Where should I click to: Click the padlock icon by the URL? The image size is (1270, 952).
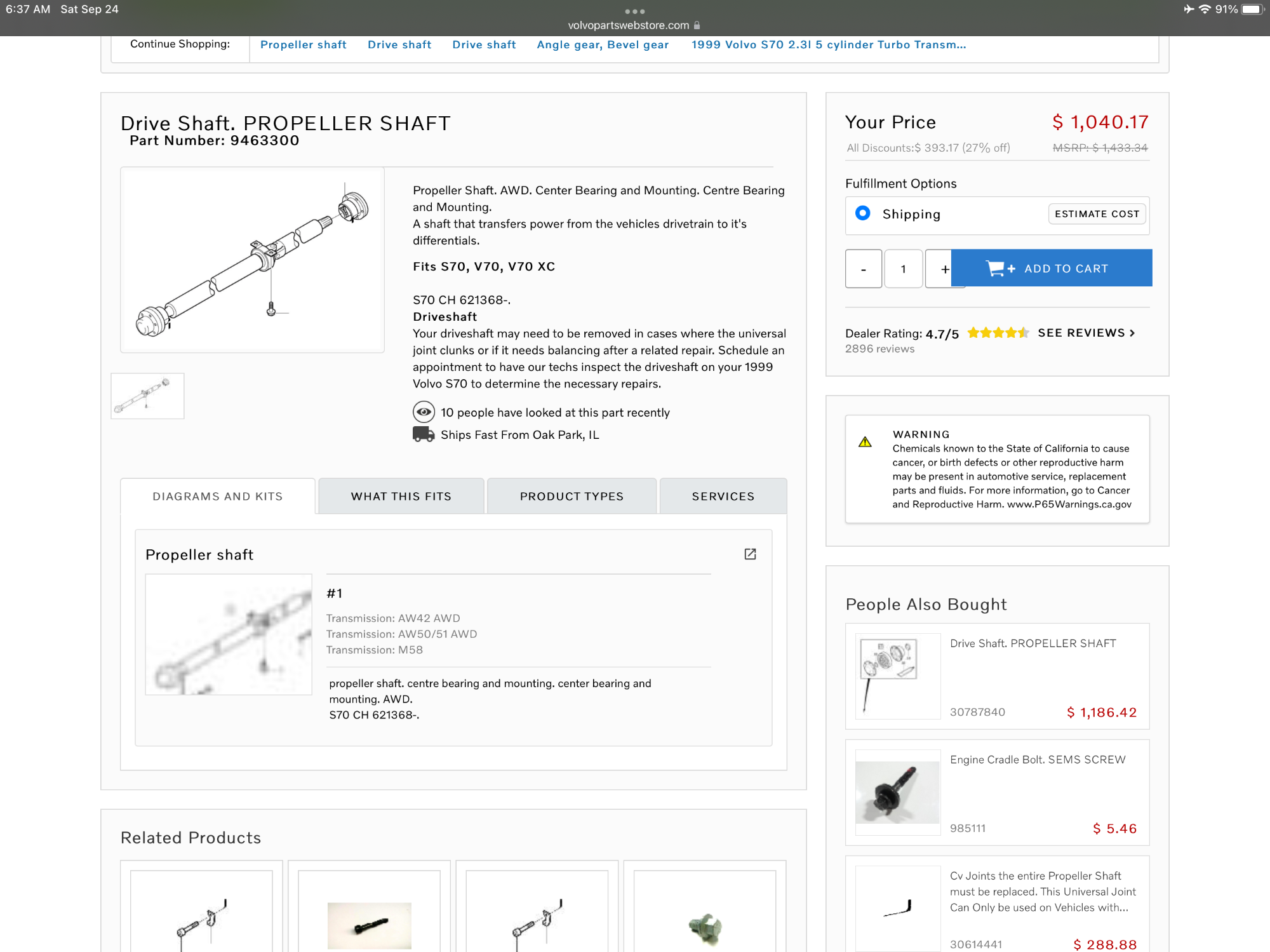(x=697, y=25)
